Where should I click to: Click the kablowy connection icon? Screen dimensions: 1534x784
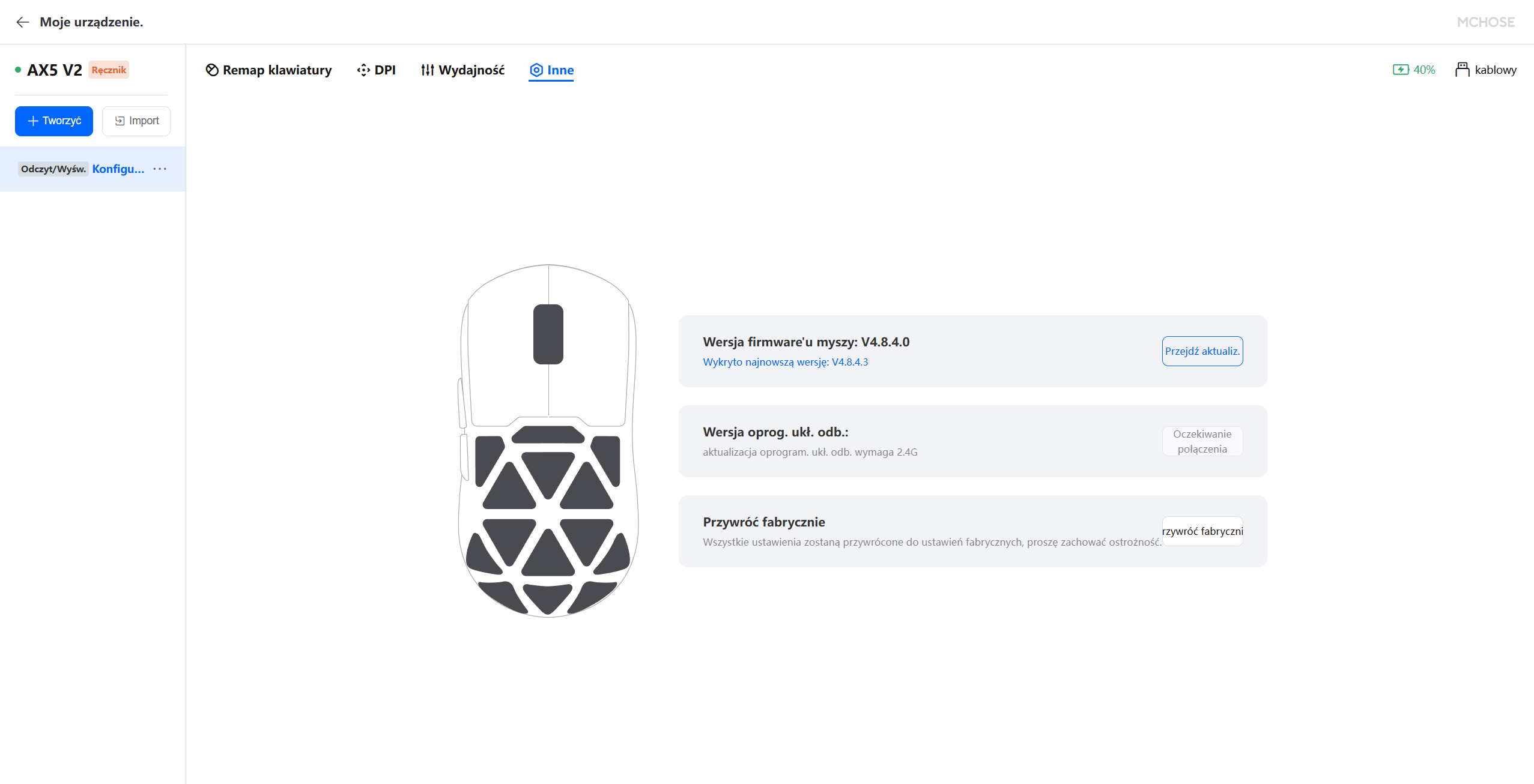tap(1463, 70)
